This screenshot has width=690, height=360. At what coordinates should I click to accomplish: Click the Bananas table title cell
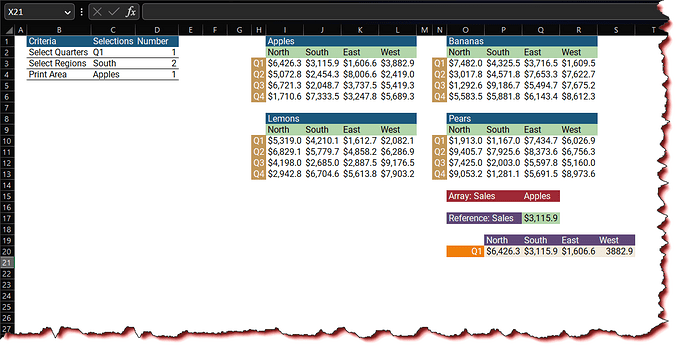click(522, 41)
